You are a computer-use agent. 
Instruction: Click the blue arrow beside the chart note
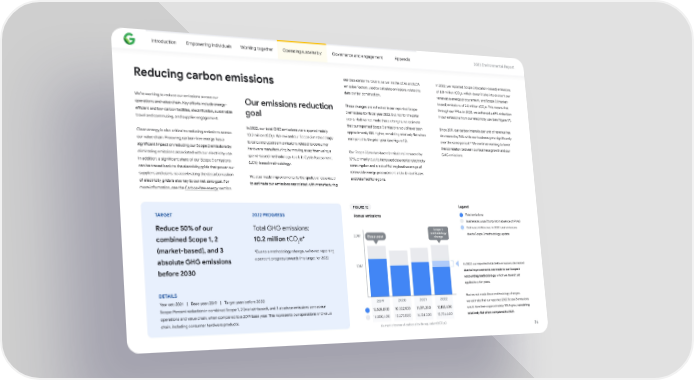tap(457, 264)
